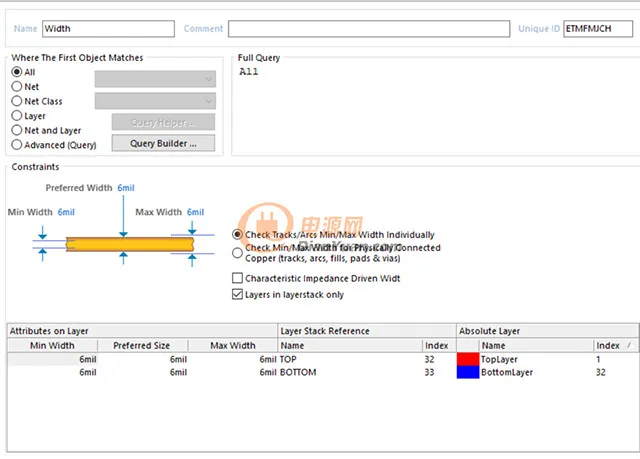This screenshot has height=459, width=640.
Task: Click the rule Name input field
Action: 109,29
